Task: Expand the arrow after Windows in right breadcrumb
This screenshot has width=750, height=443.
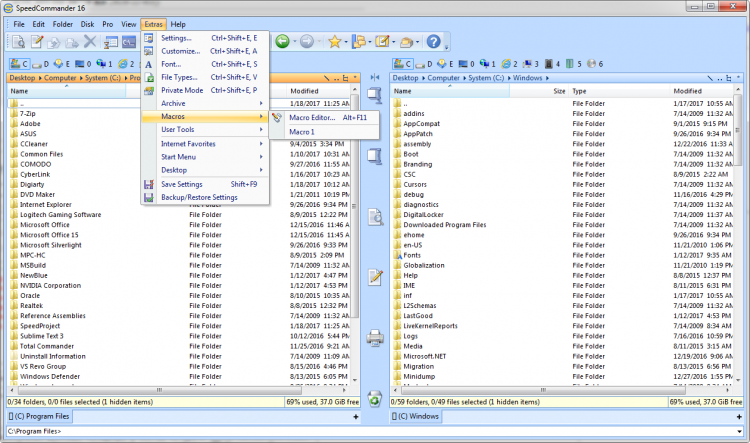Action: 547,78
